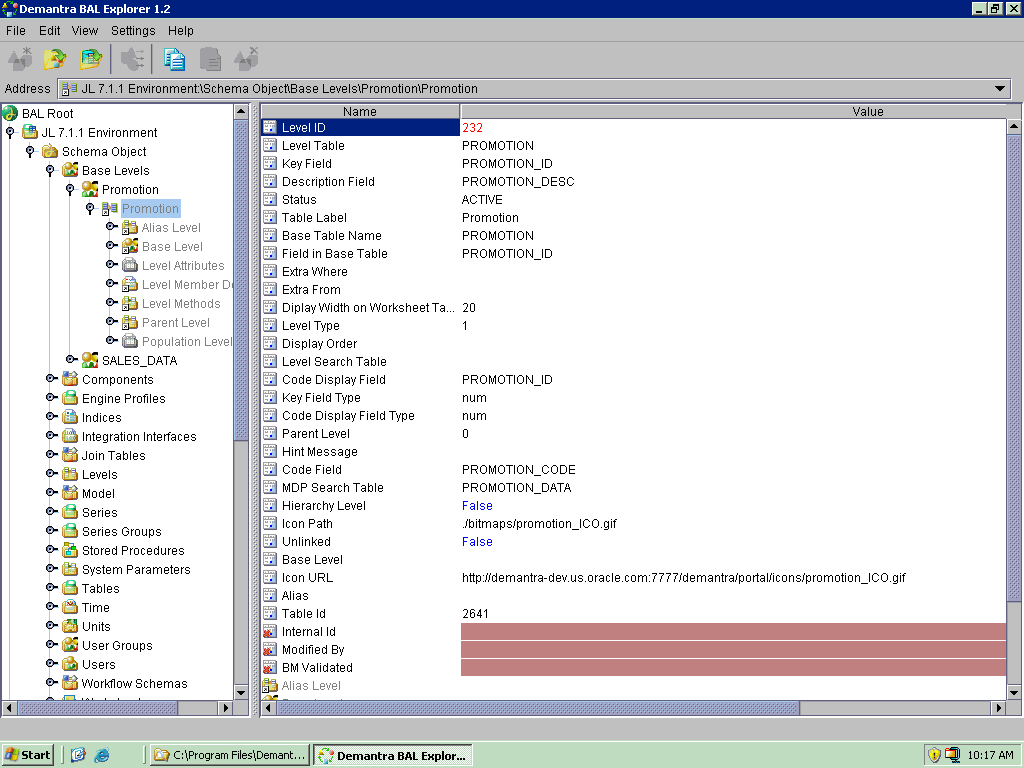The width and height of the screenshot is (1024, 768).
Task: Click the blue Copy documents toolbar icon
Action: tap(174, 59)
